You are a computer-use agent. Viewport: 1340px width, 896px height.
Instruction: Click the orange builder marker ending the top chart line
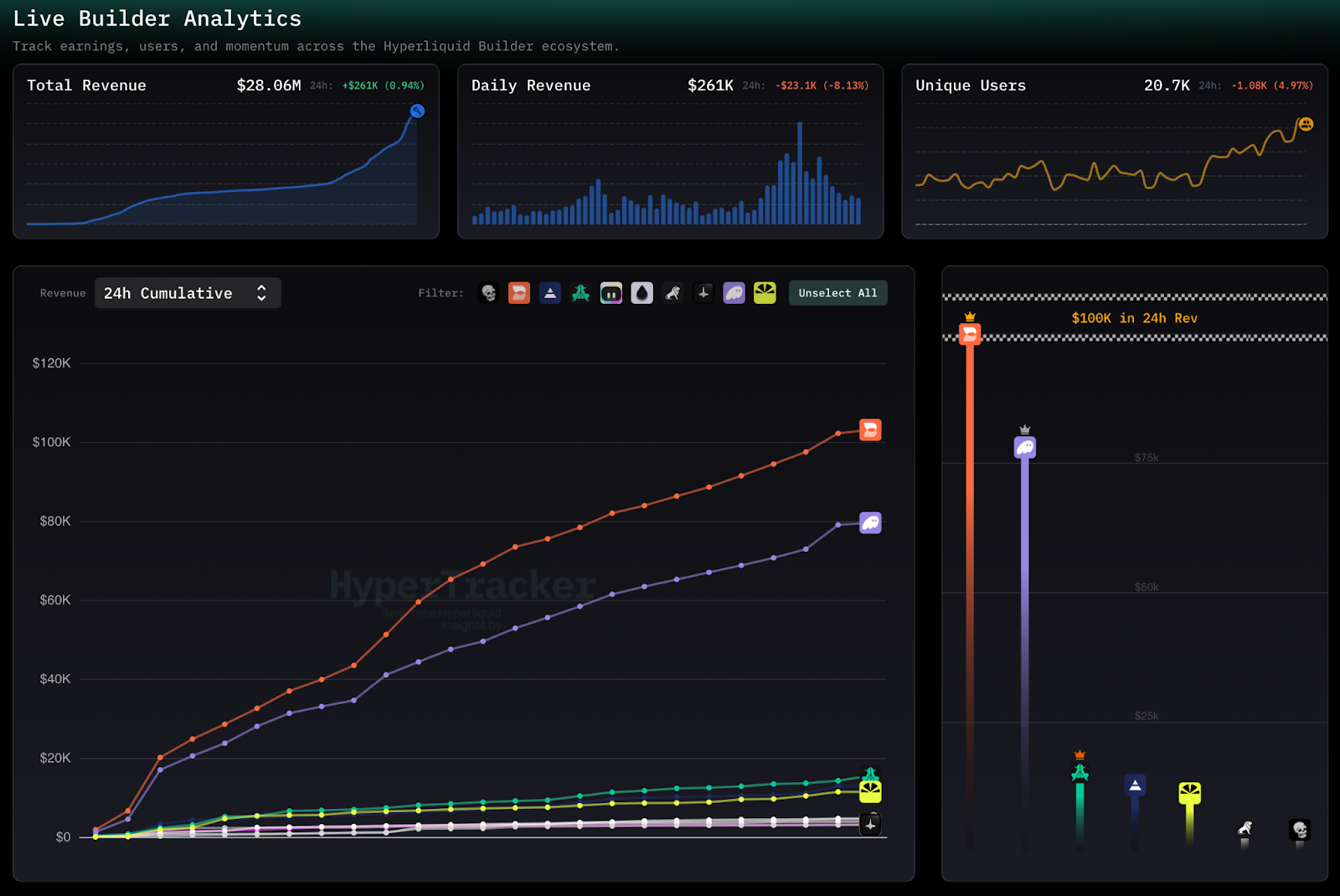[x=870, y=430]
